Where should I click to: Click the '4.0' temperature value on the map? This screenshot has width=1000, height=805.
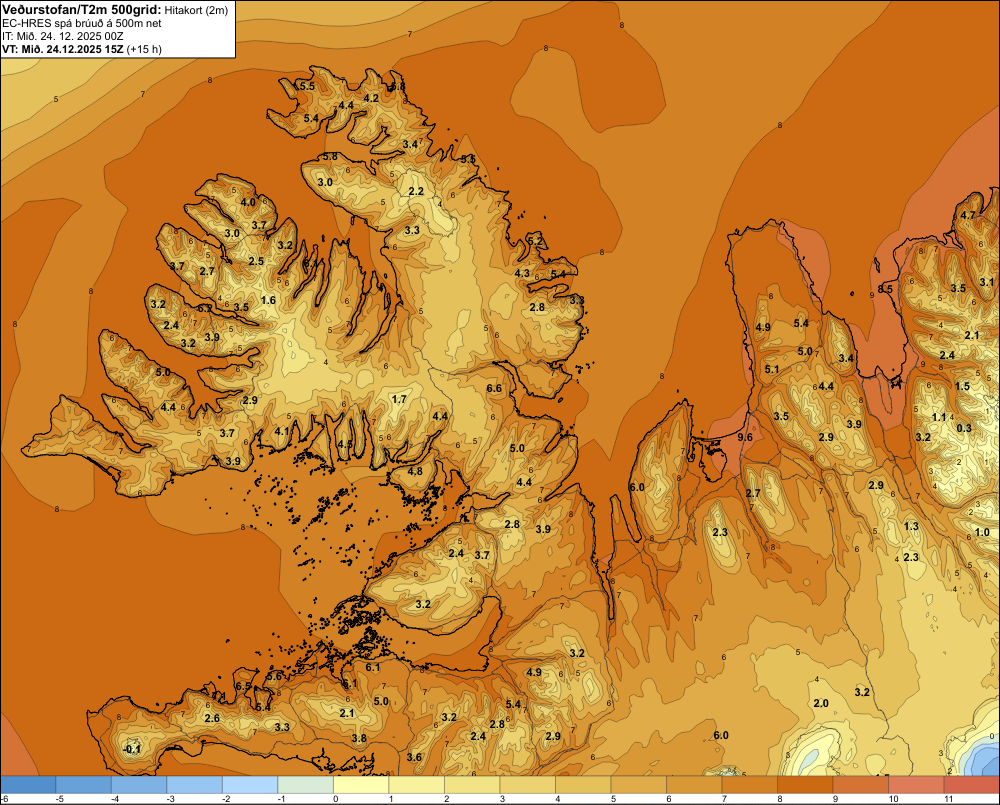coord(248,202)
